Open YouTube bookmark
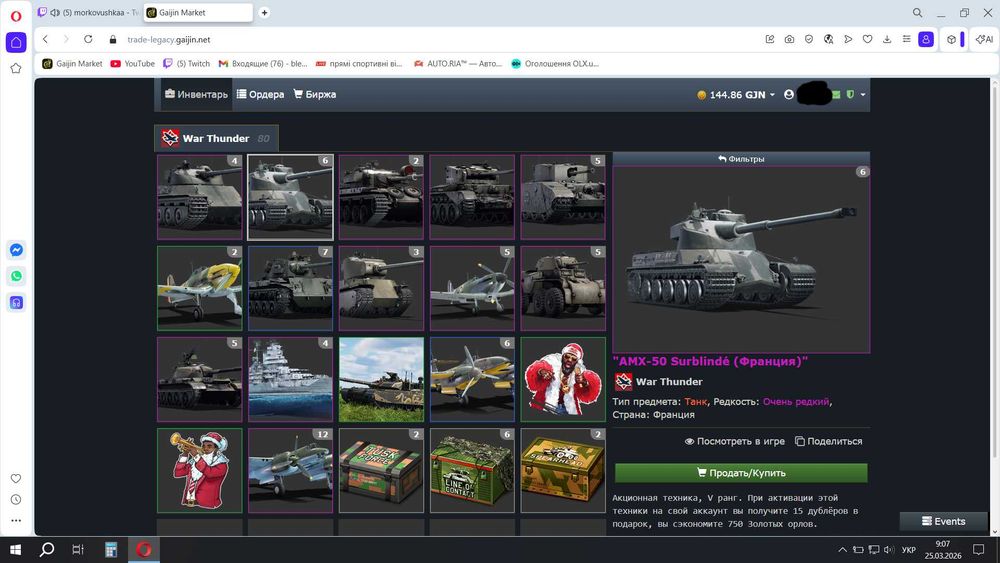Screen dimensions: 1000x563 pyautogui.click(x=133, y=64)
